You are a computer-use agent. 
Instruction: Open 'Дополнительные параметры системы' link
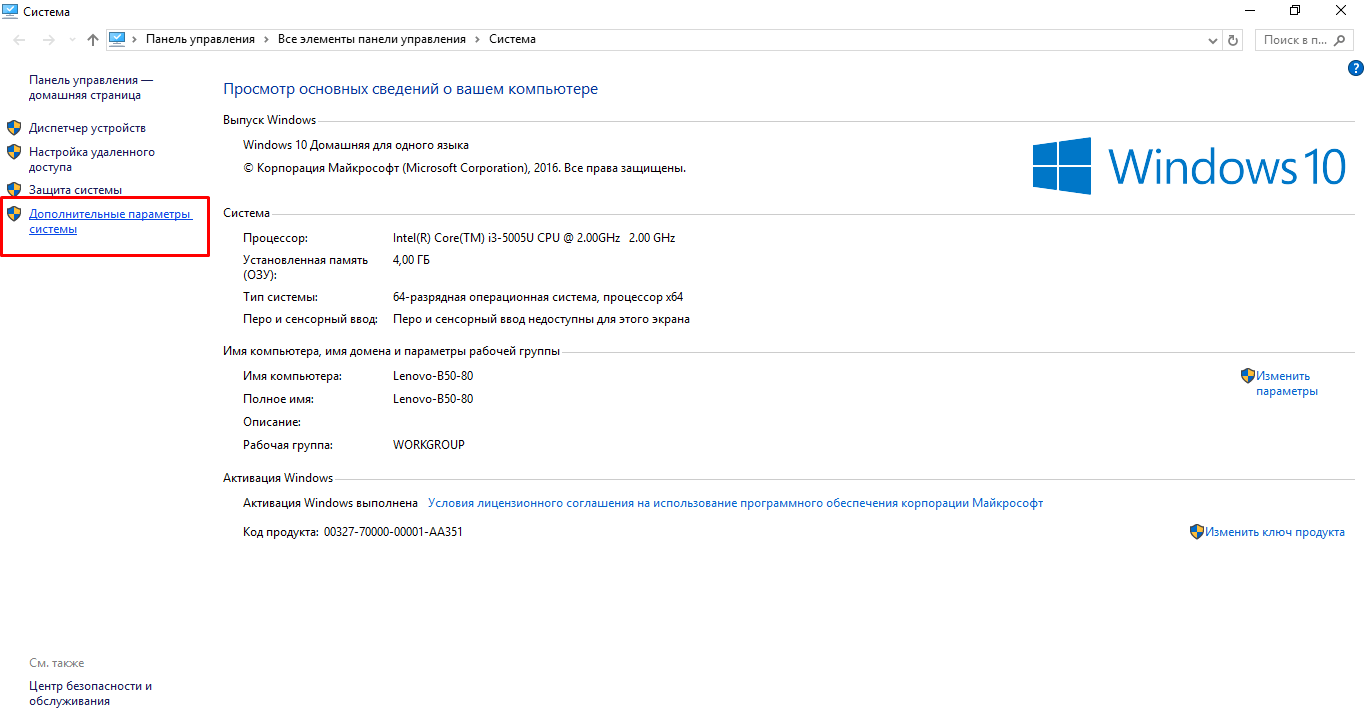(x=110, y=221)
